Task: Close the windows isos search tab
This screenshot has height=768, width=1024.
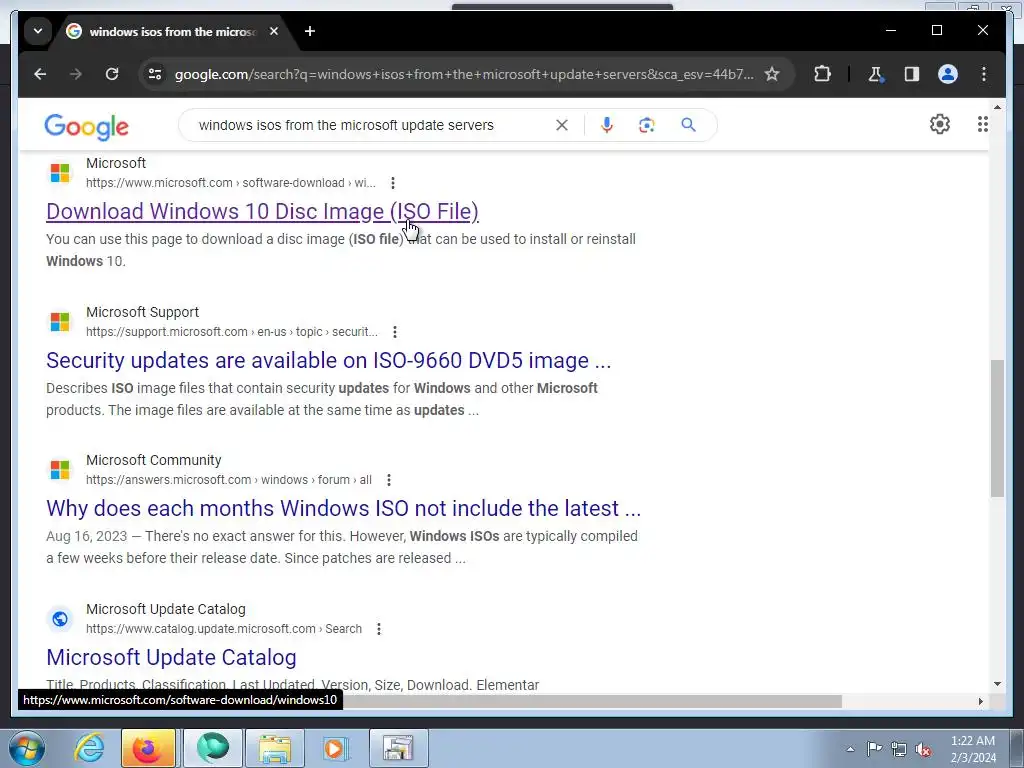Action: [x=274, y=31]
